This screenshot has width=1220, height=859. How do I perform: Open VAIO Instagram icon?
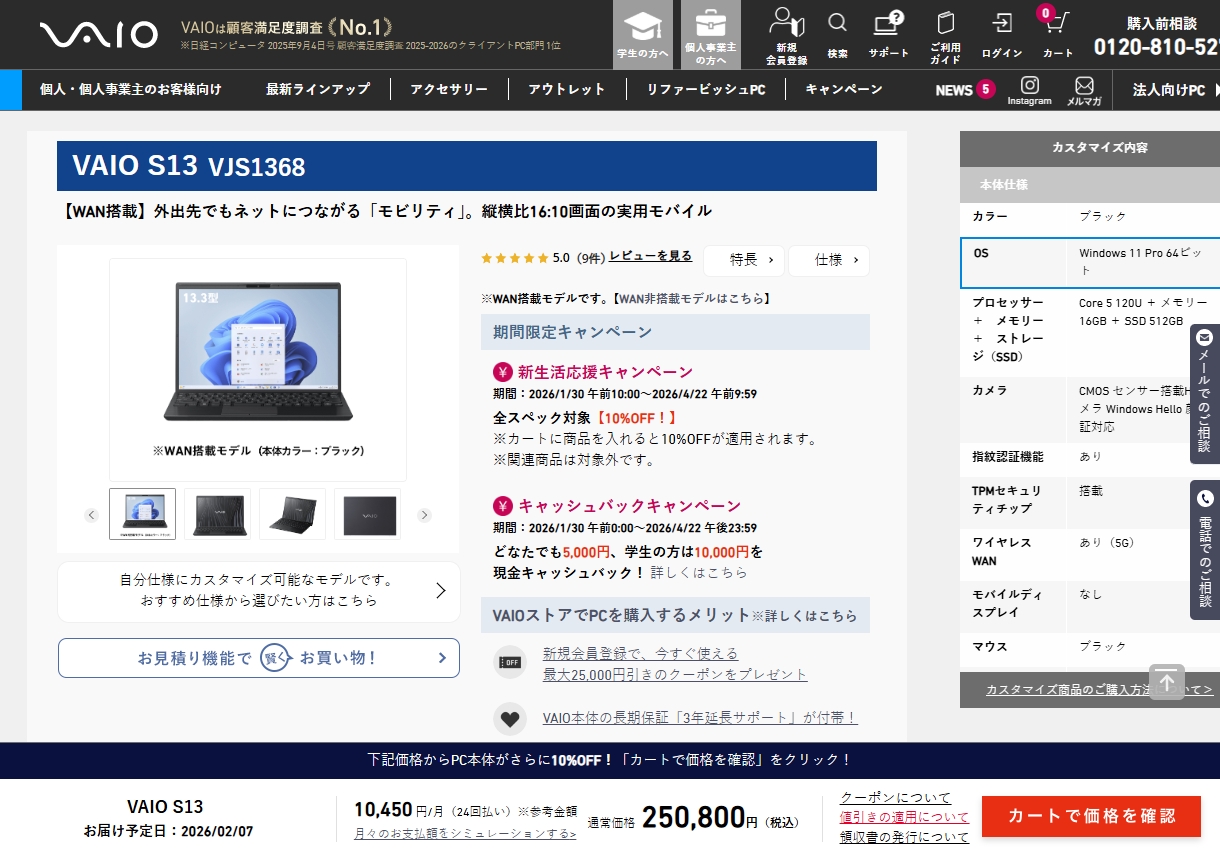[1029, 90]
